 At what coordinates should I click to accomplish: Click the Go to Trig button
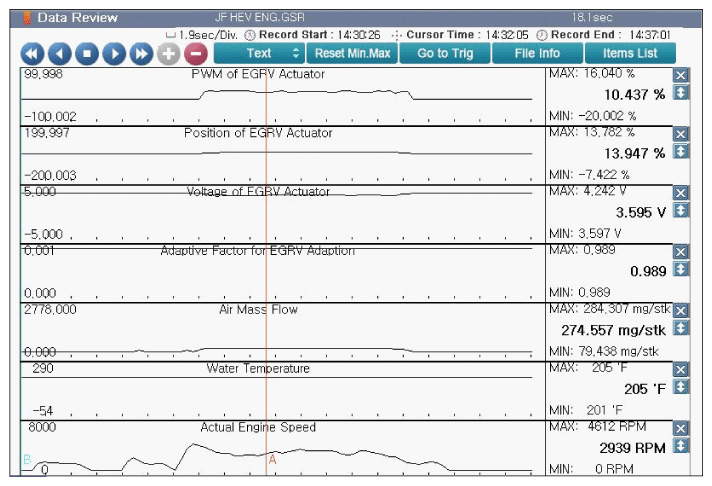[445, 53]
